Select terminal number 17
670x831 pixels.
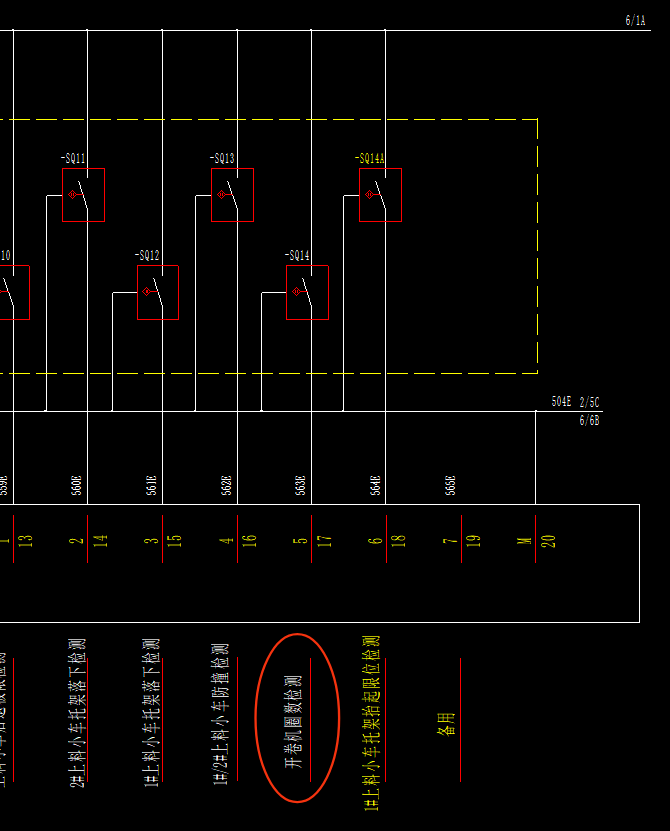click(324, 541)
